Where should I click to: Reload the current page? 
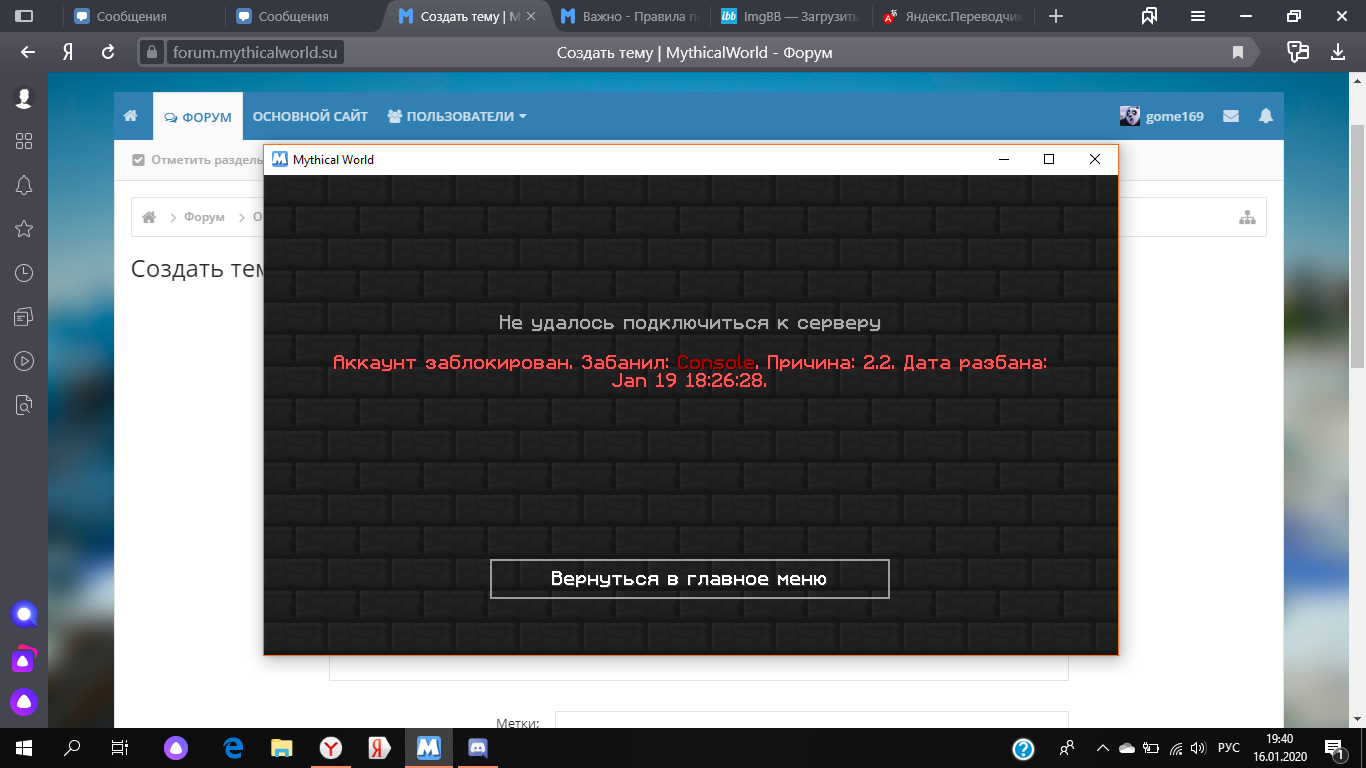pyautogui.click(x=108, y=52)
